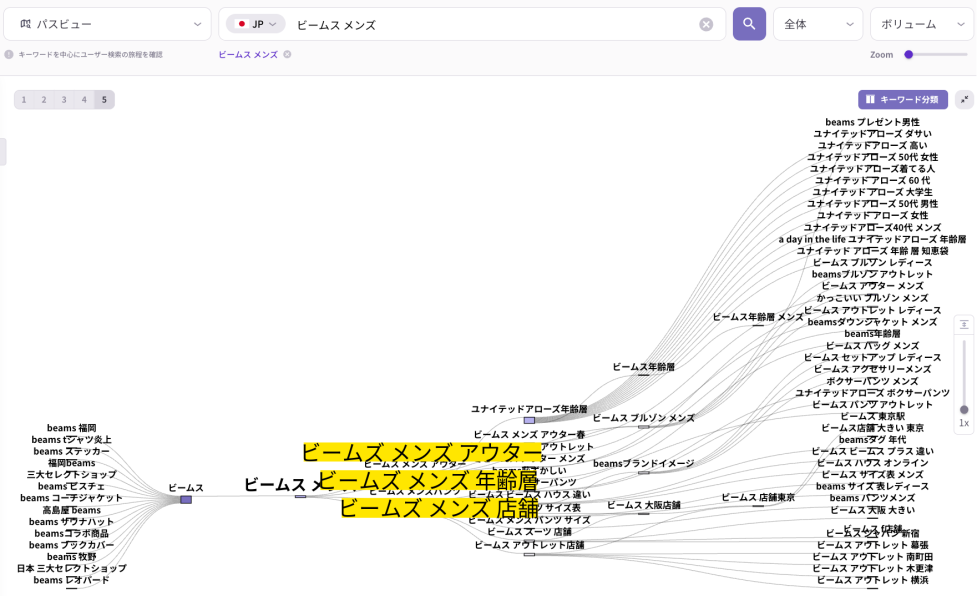
Task: Click the ユナイテッドアローズ40代 メンズ keyword
Action: pyautogui.click(x=872, y=228)
